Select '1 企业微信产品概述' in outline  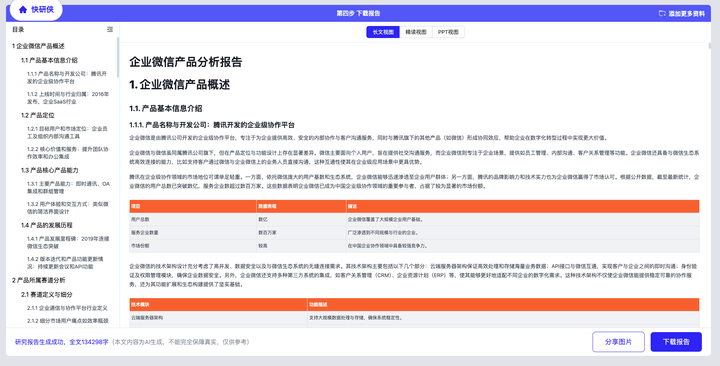[38, 46]
